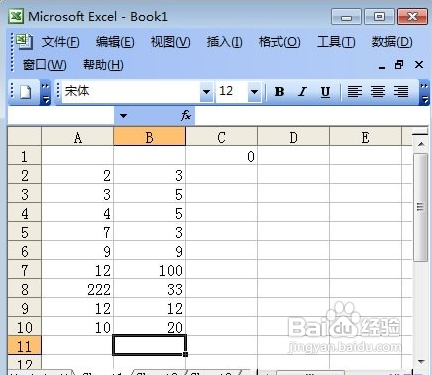The image size is (432, 375).
Task: Select the active cell B11
Action: click(150, 345)
